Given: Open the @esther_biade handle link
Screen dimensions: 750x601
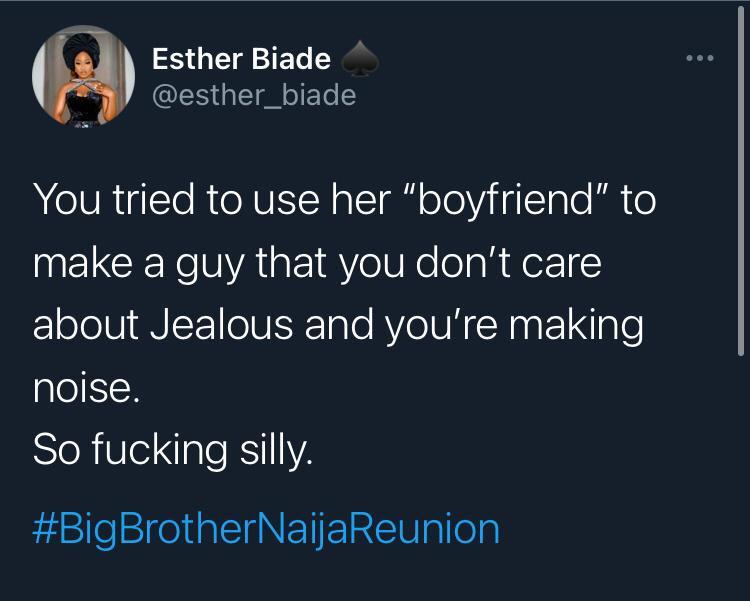Looking at the screenshot, I should (254, 95).
